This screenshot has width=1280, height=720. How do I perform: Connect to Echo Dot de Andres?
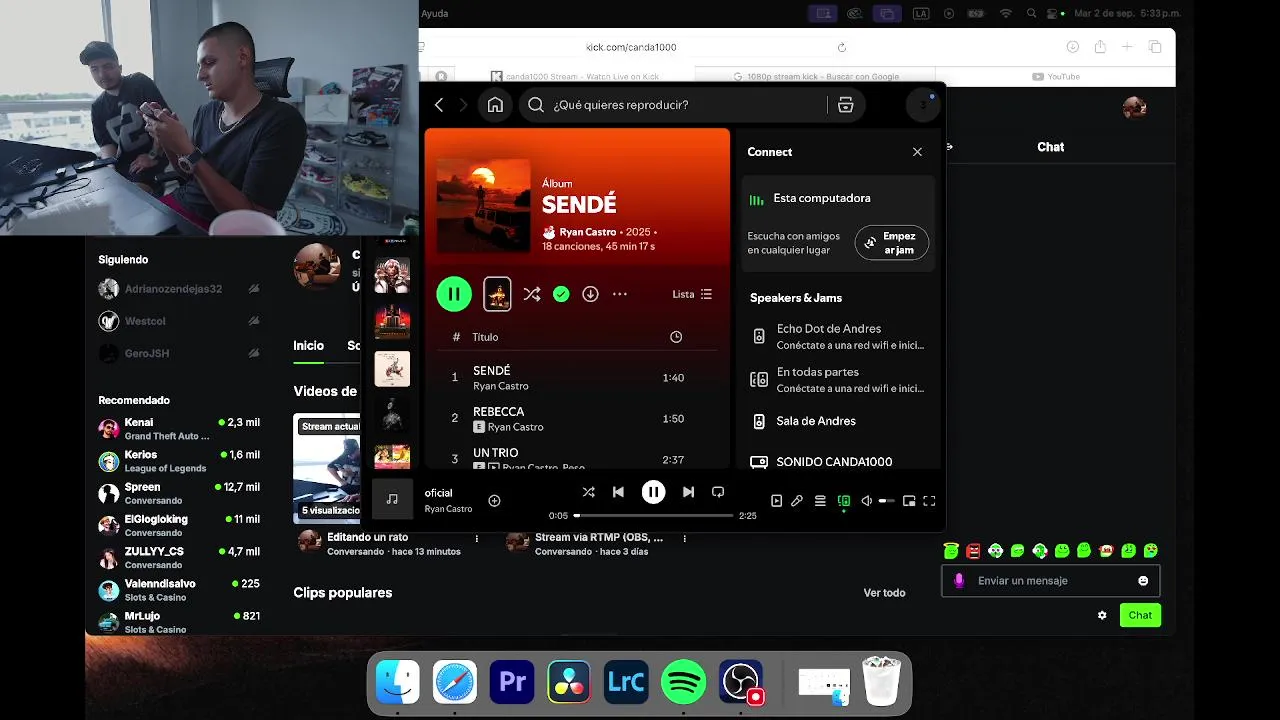(x=838, y=336)
